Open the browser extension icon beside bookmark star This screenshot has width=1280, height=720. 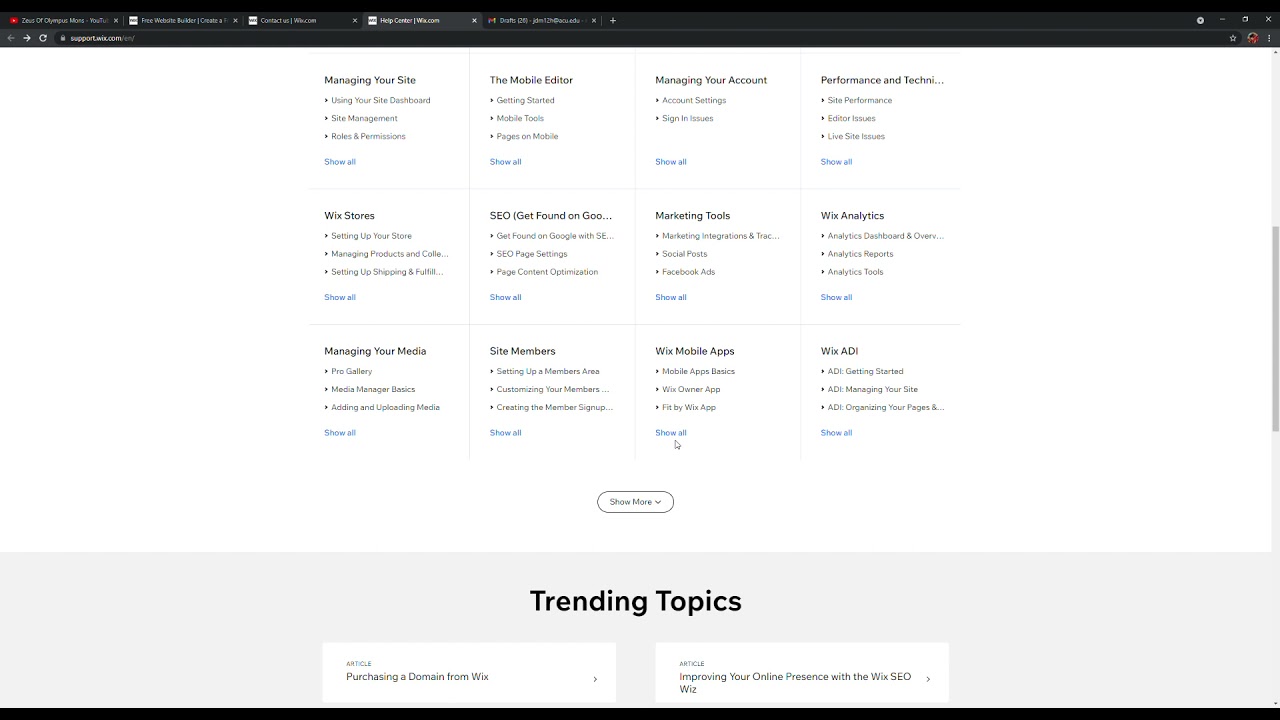pos(1252,38)
